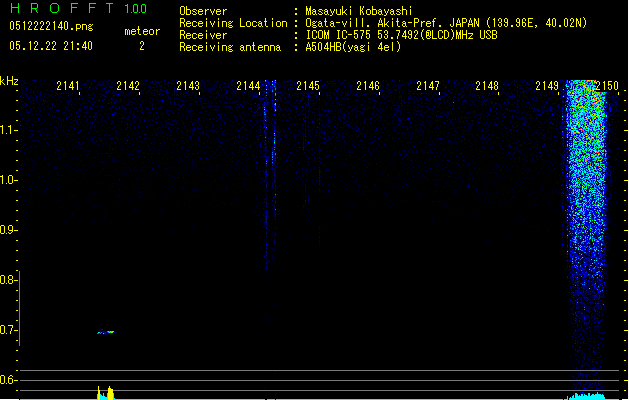
Task: Click the 0.7 frequency axis label
Action: click(x=8, y=330)
